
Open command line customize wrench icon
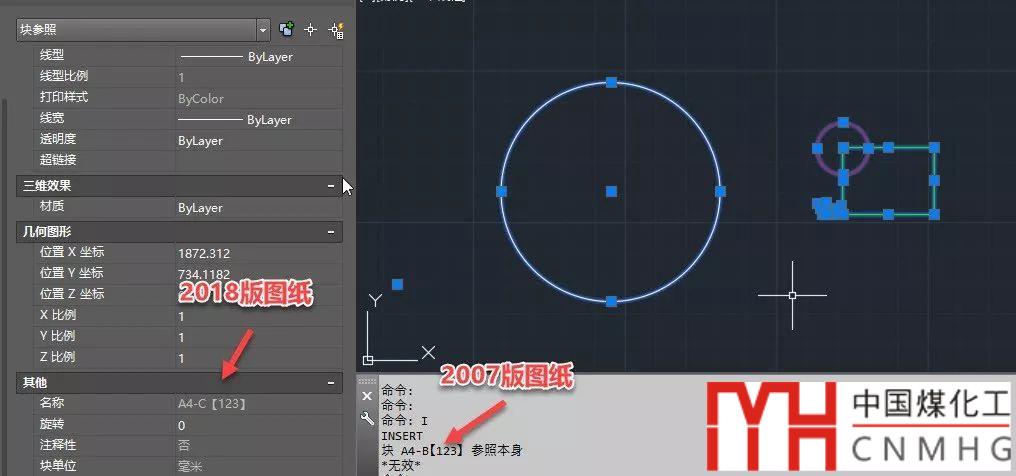coord(367,418)
